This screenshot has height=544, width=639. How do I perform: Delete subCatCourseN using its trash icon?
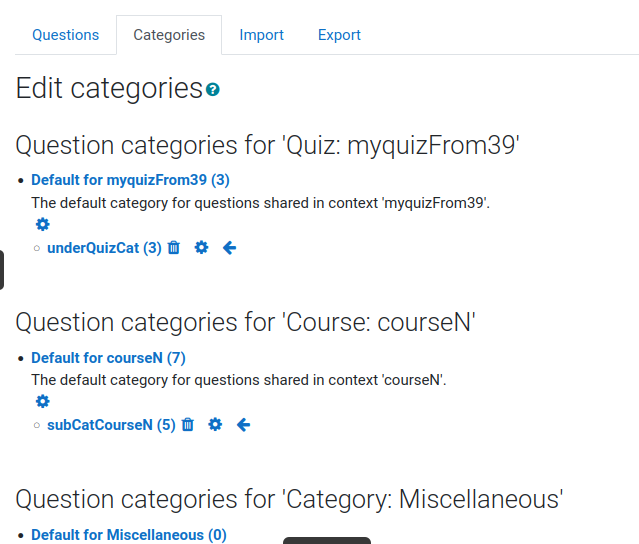188,425
